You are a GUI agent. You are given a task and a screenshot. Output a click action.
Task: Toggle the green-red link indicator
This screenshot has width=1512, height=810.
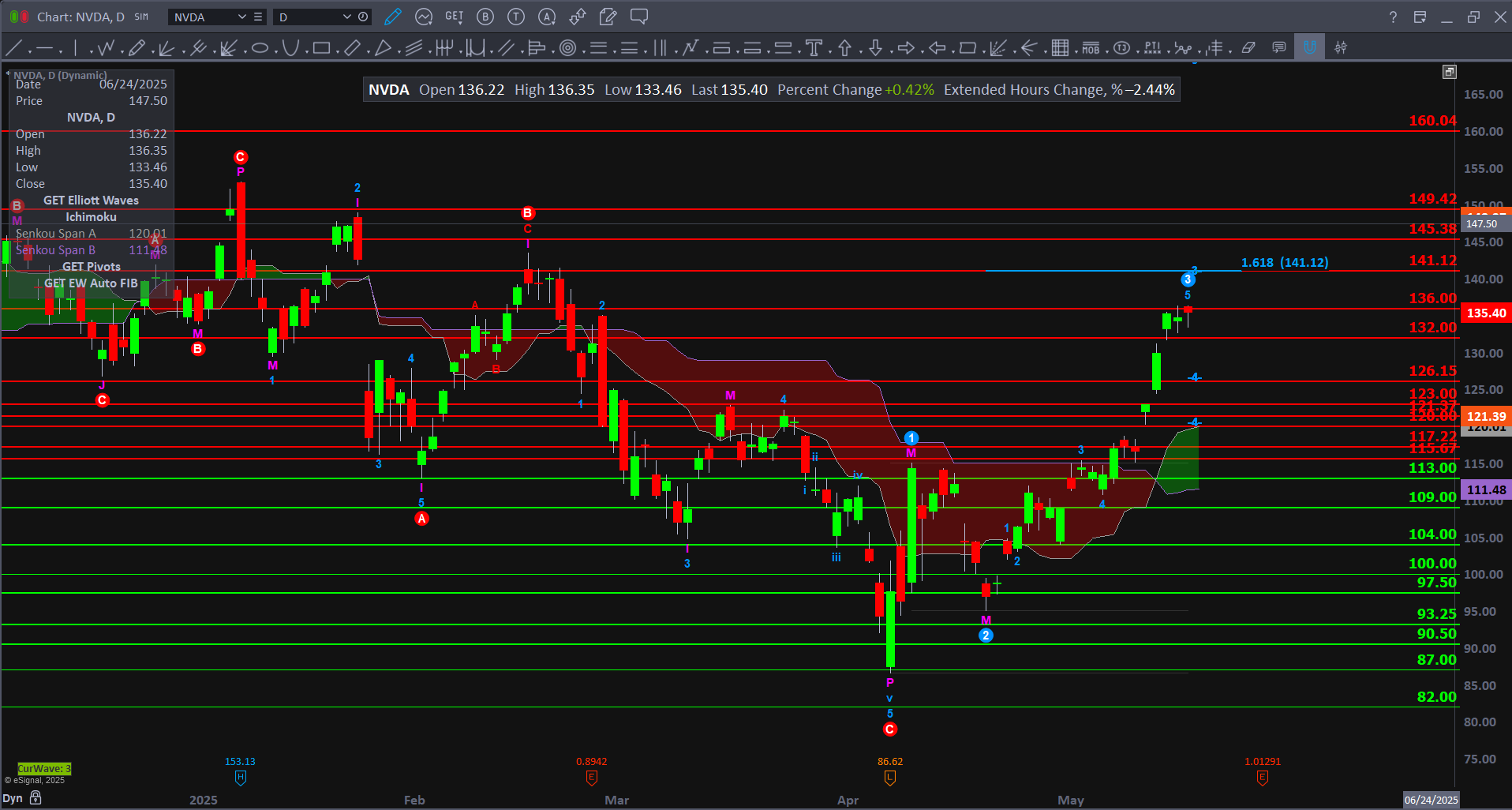coord(19,17)
